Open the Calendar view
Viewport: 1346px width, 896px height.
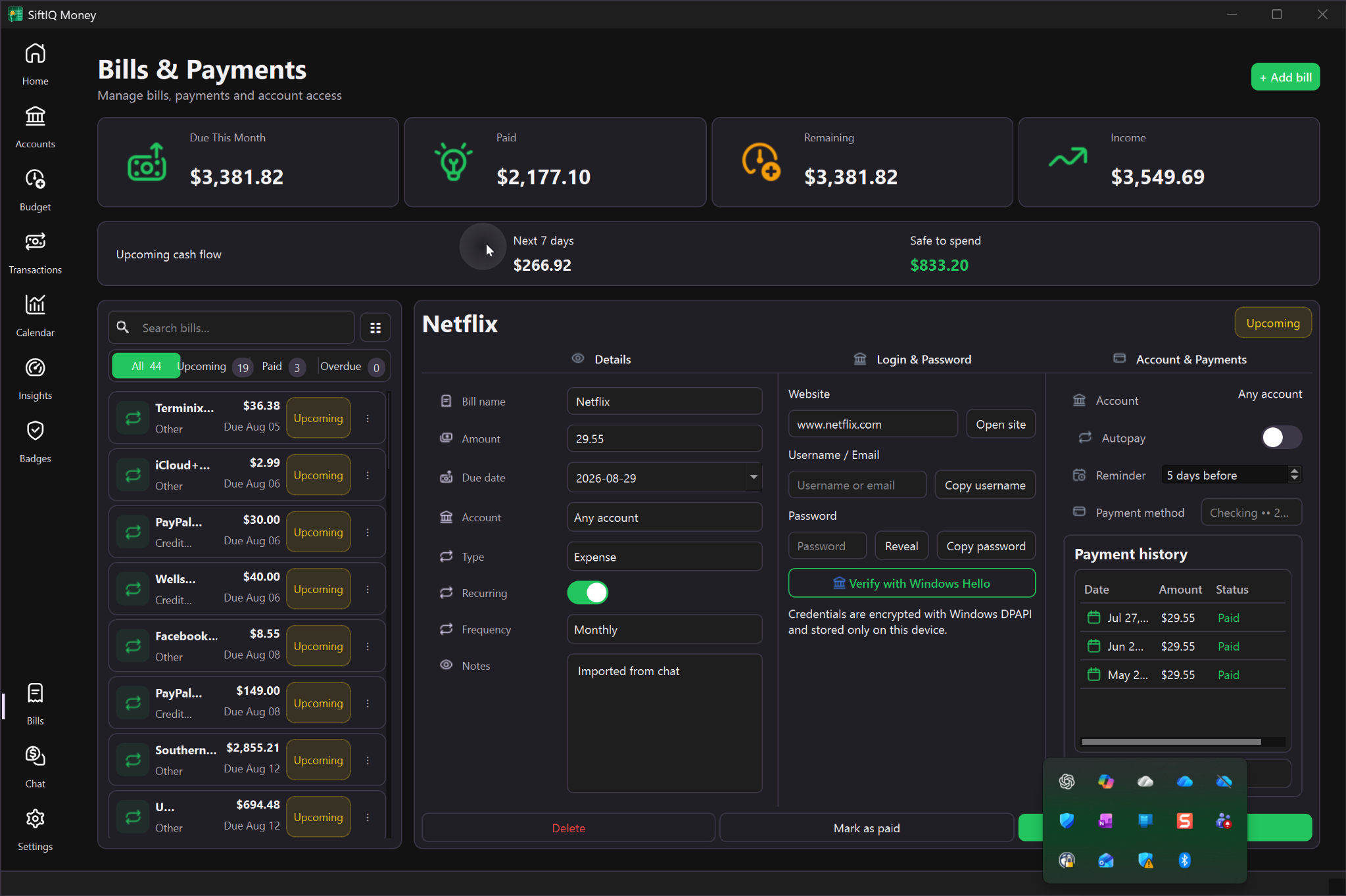[x=35, y=316]
